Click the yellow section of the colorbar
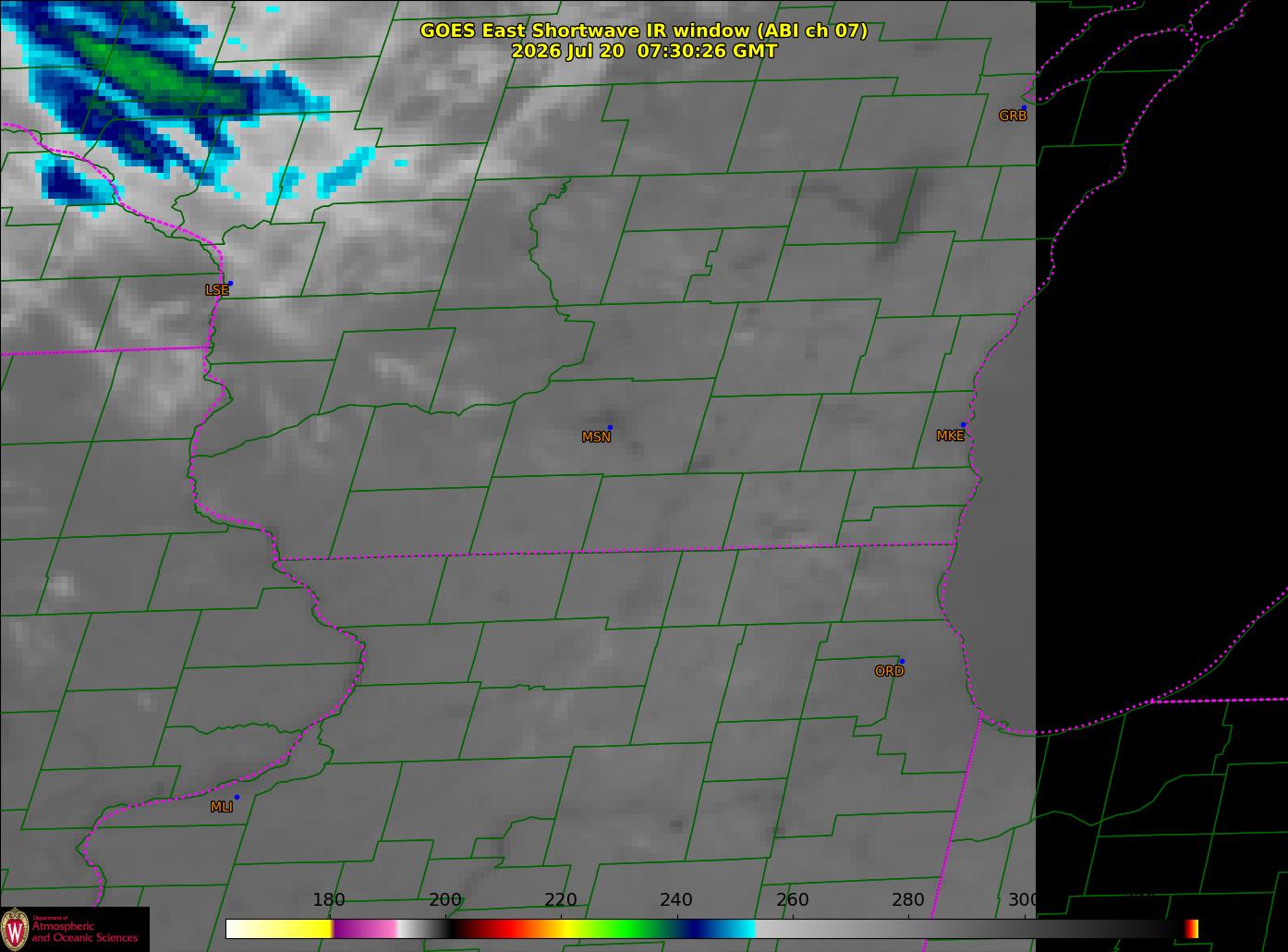 (279, 929)
